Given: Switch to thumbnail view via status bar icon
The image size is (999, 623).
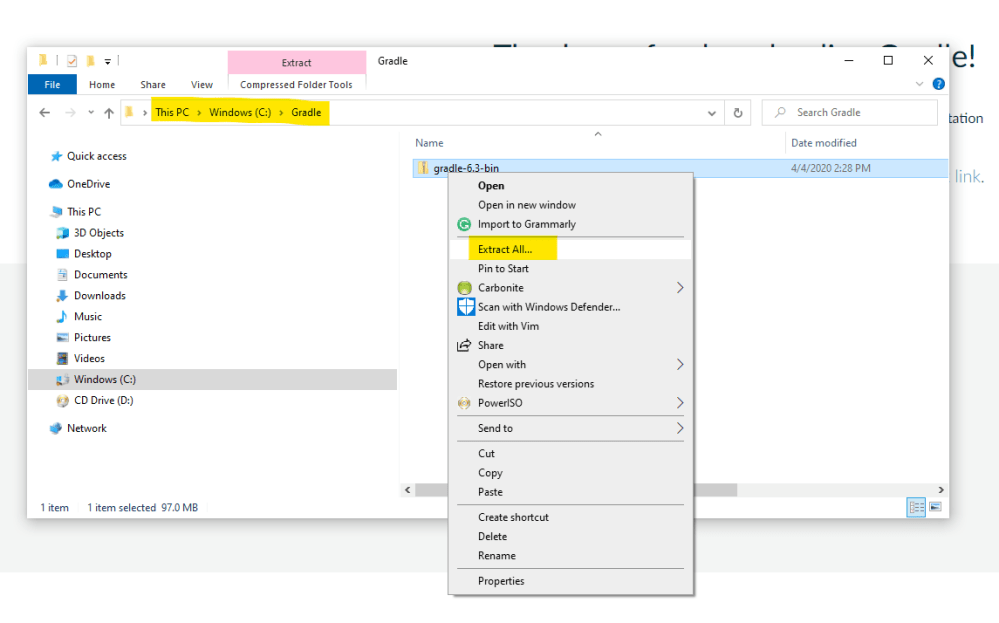Looking at the screenshot, I should [936, 507].
